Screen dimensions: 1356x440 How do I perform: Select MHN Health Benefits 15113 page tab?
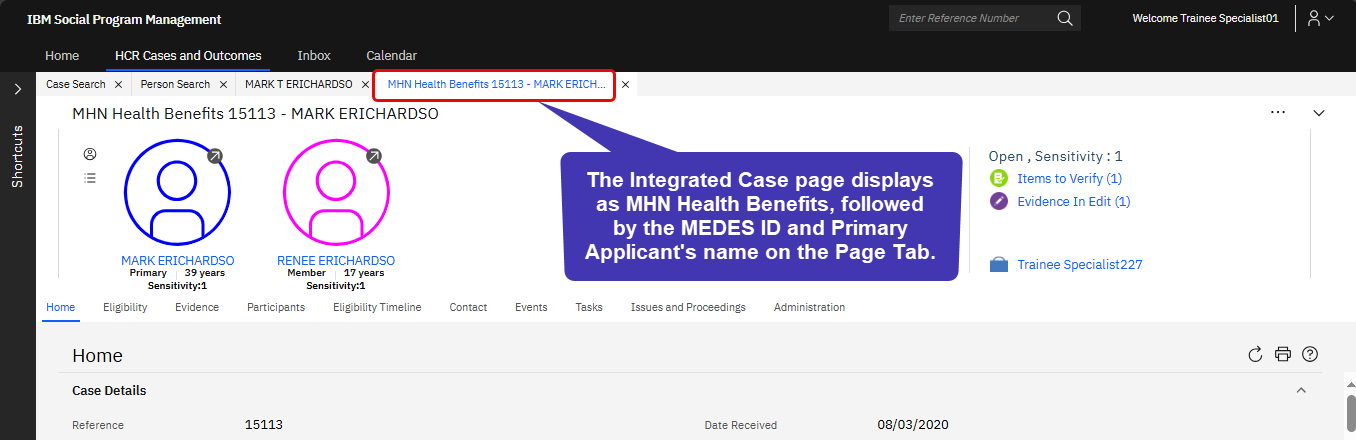tap(496, 85)
